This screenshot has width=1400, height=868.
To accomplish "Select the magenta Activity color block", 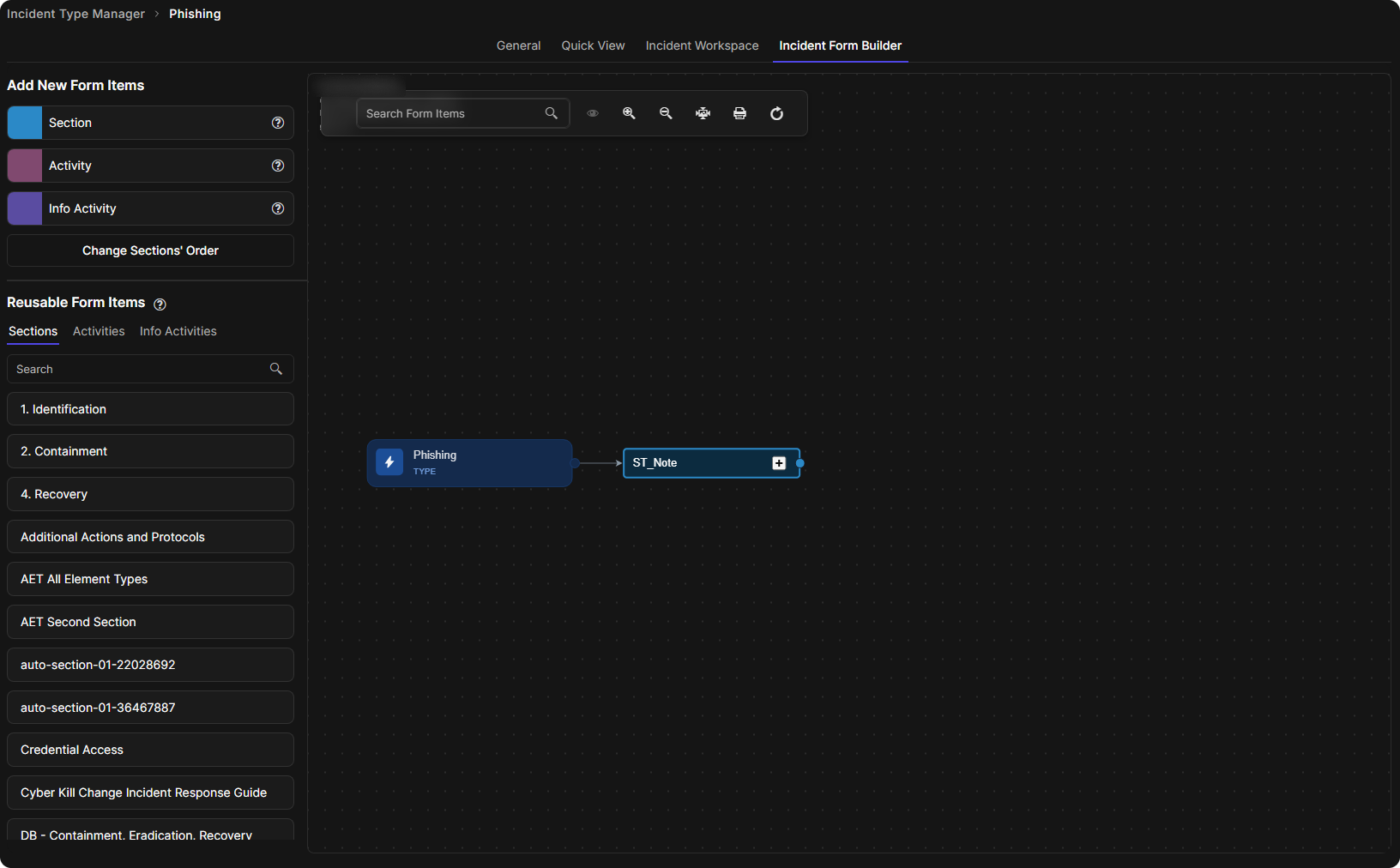I will [x=25, y=166].
